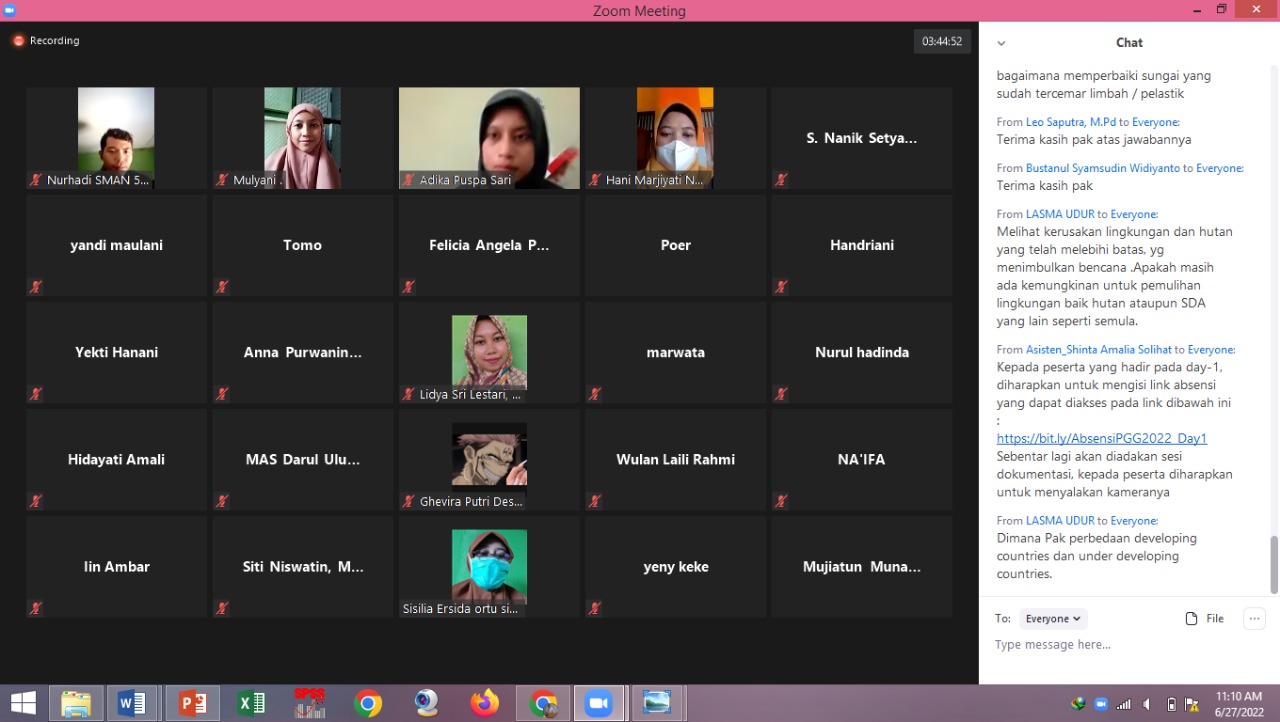Click muted mic icon on Anna Purwanin tile

pos(222,394)
